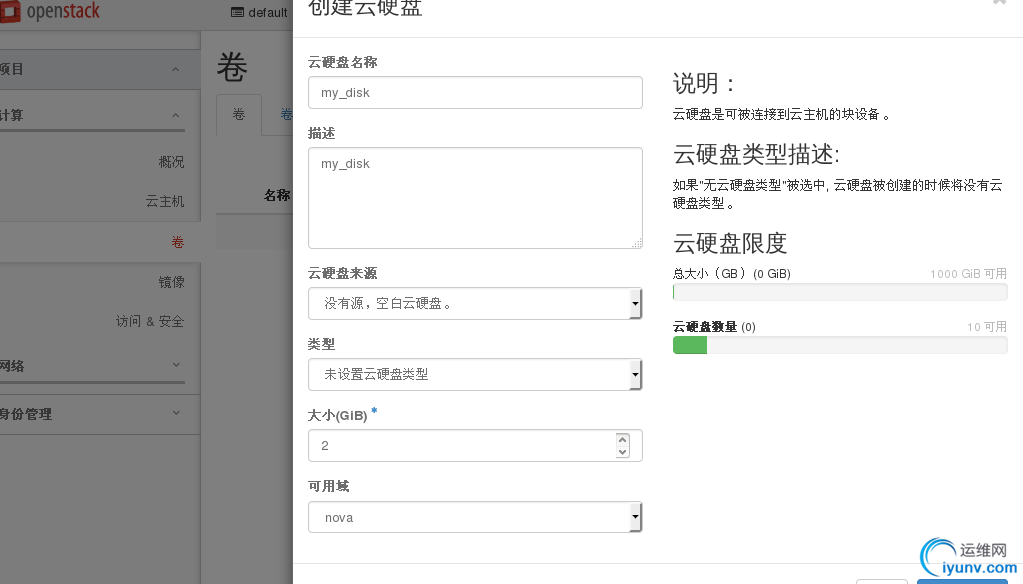The width and height of the screenshot is (1023, 584).
Task: Decrease volume size with the down arrow
Action: [623, 452]
